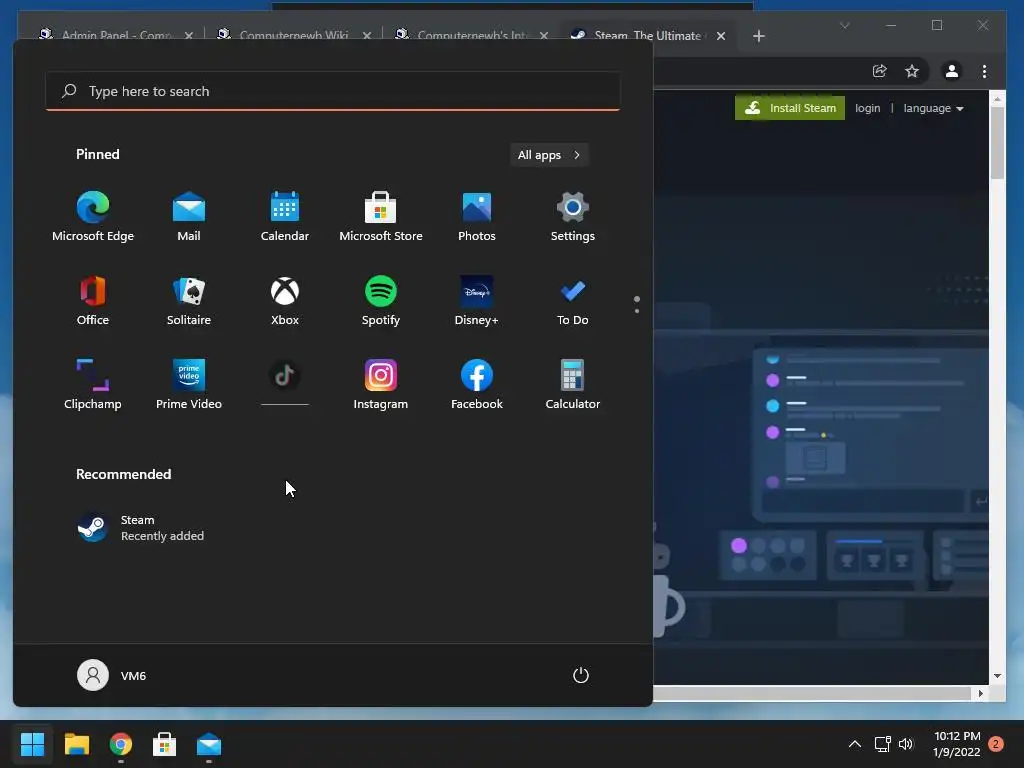Open a new Chrome tab
Image resolution: width=1024 pixels, height=768 pixels.
click(758, 36)
